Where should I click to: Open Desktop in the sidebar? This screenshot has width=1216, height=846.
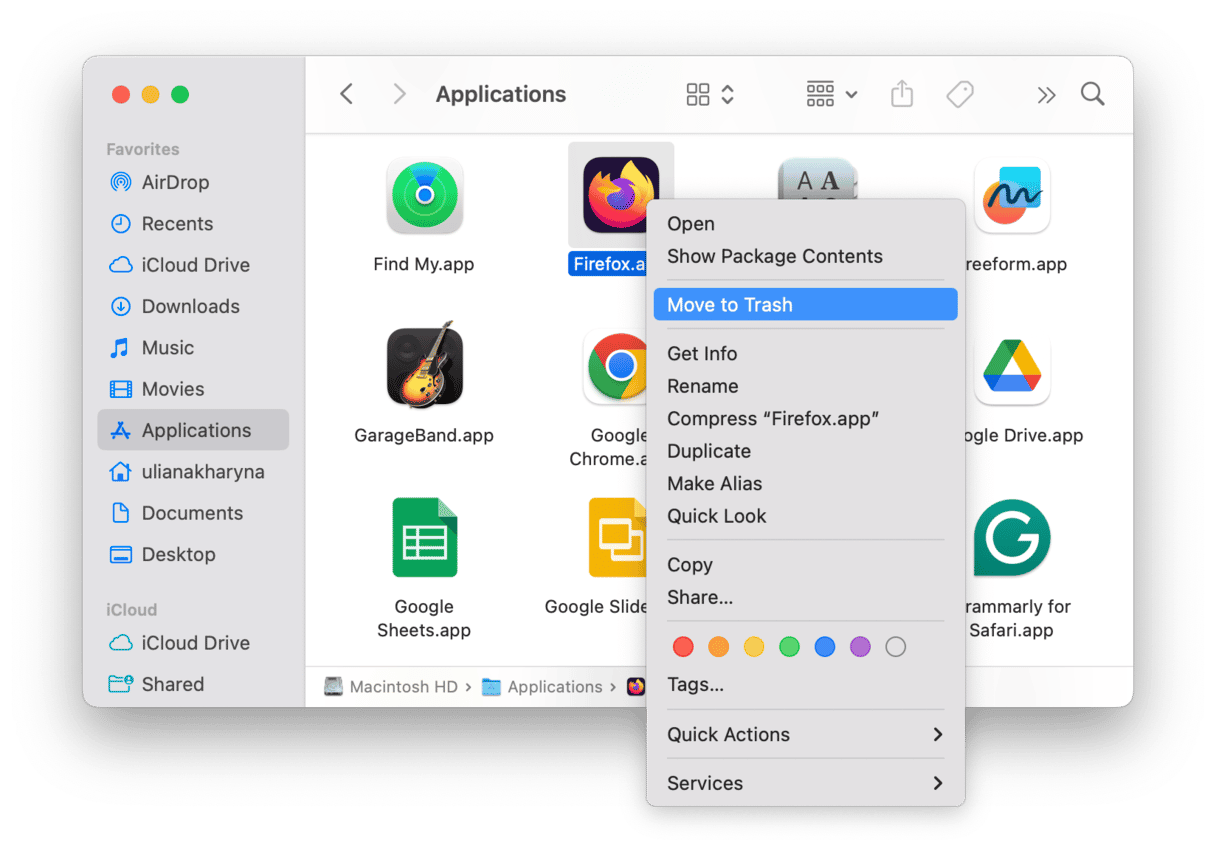click(193, 554)
